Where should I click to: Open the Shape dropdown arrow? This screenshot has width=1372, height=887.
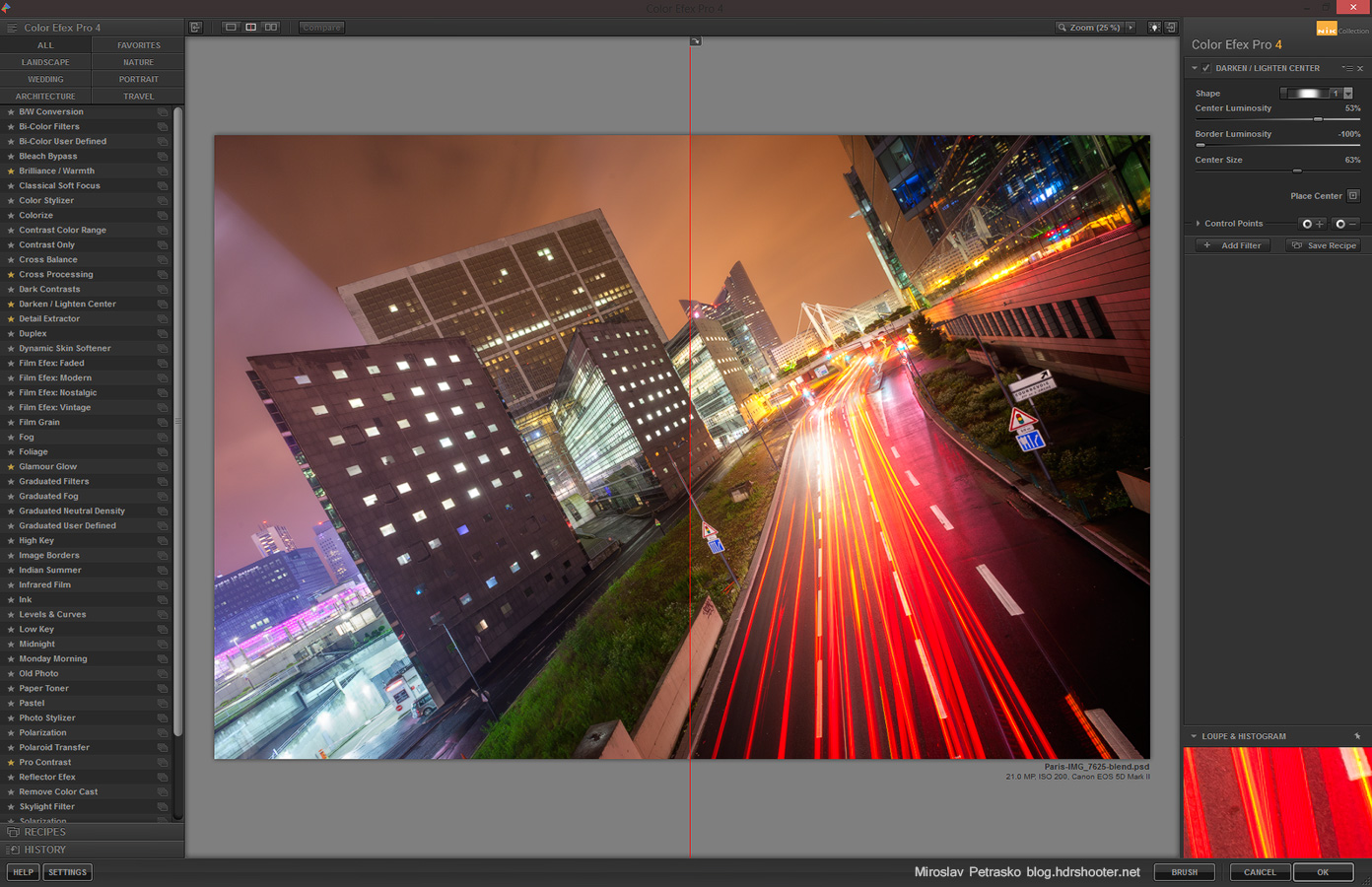[1348, 94]
